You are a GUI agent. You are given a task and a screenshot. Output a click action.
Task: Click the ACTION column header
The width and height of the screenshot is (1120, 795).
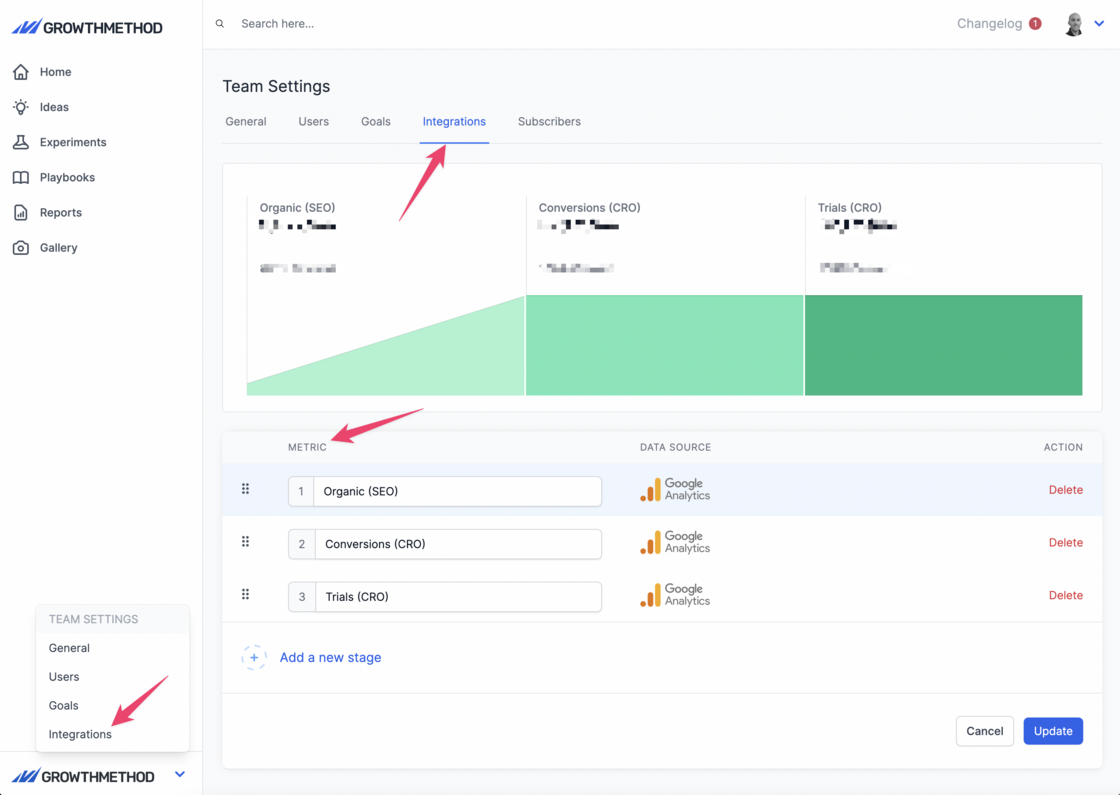tap(1063, 447)
